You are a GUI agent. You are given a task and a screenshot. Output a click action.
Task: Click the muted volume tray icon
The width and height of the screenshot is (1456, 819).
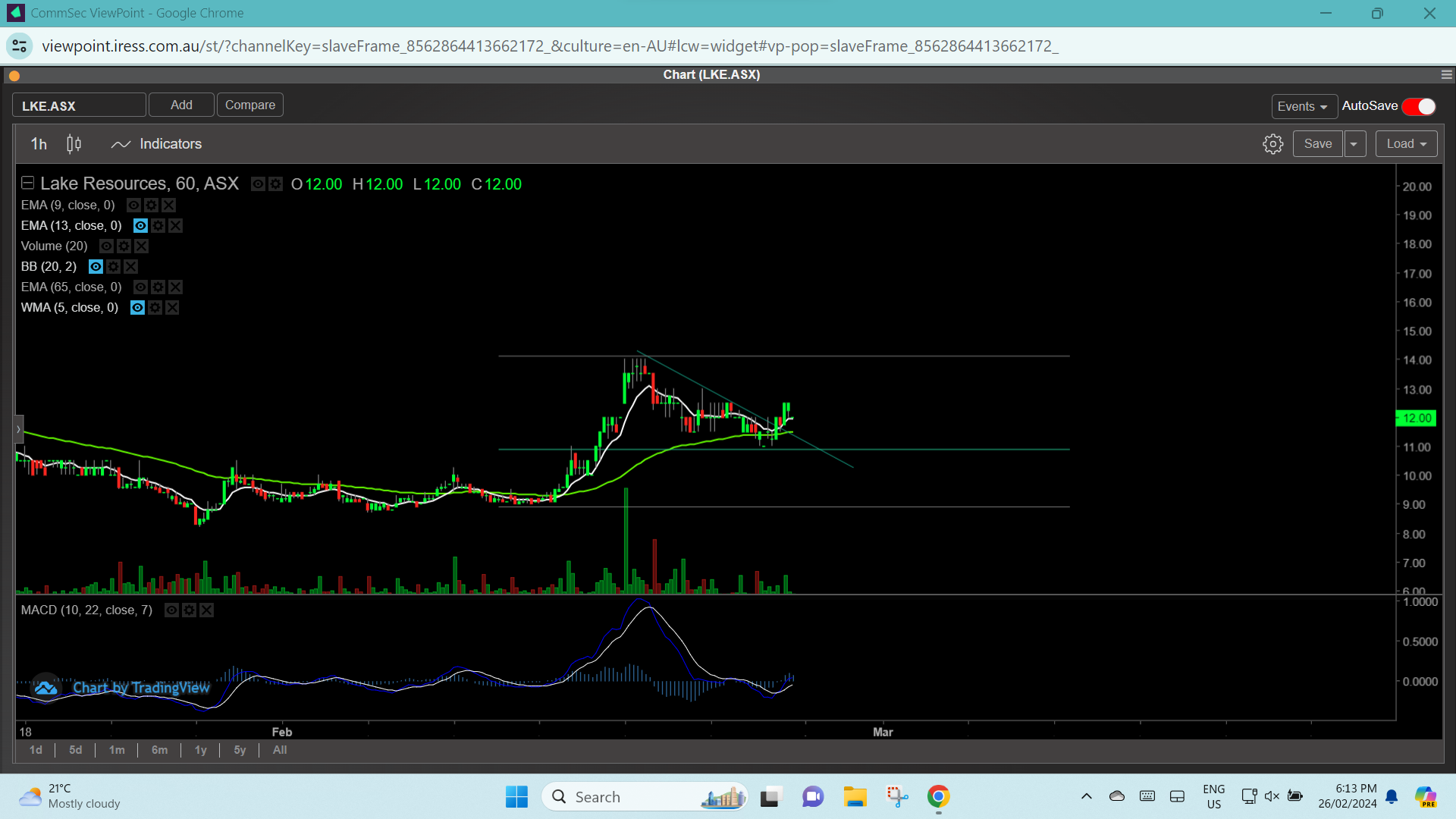point(1272,796)
